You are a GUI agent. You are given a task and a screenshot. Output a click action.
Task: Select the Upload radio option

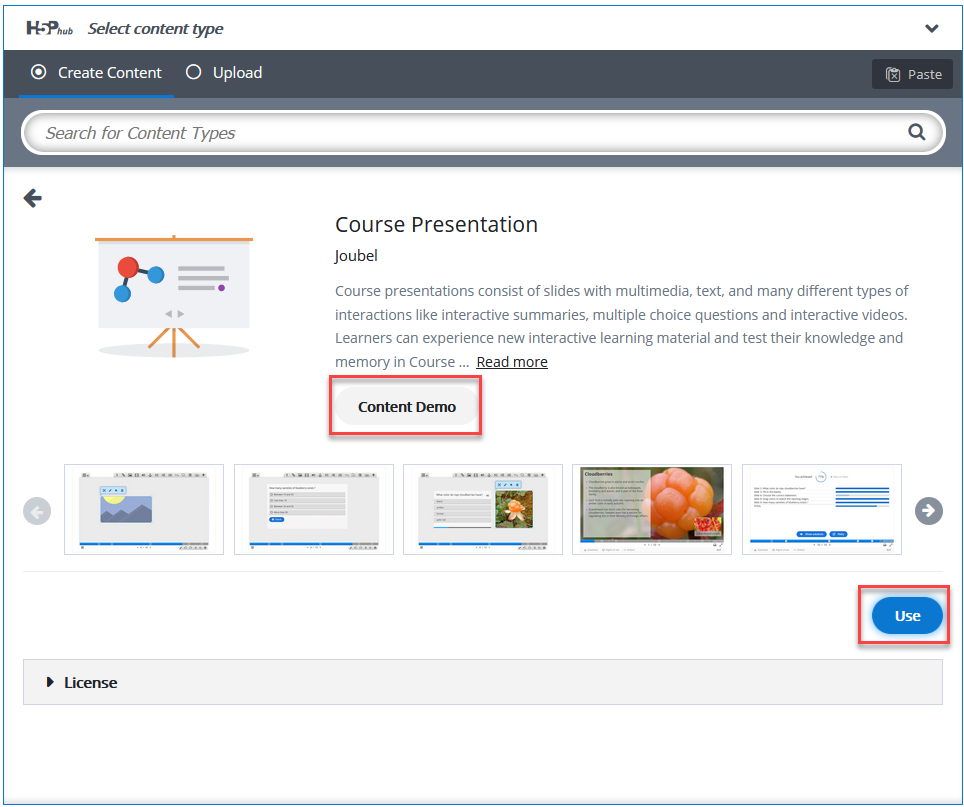(x=224, y=73)
